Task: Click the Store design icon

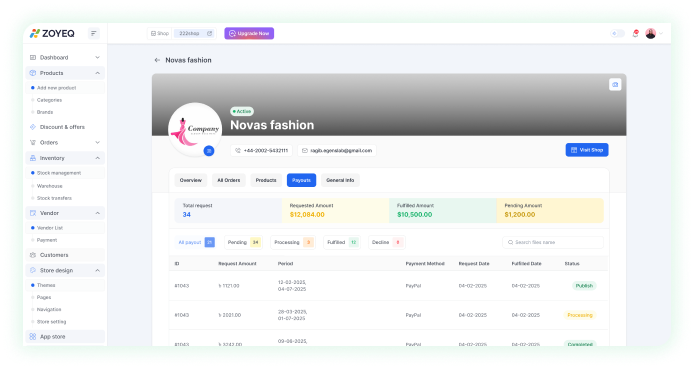Action: click(33, 270)
